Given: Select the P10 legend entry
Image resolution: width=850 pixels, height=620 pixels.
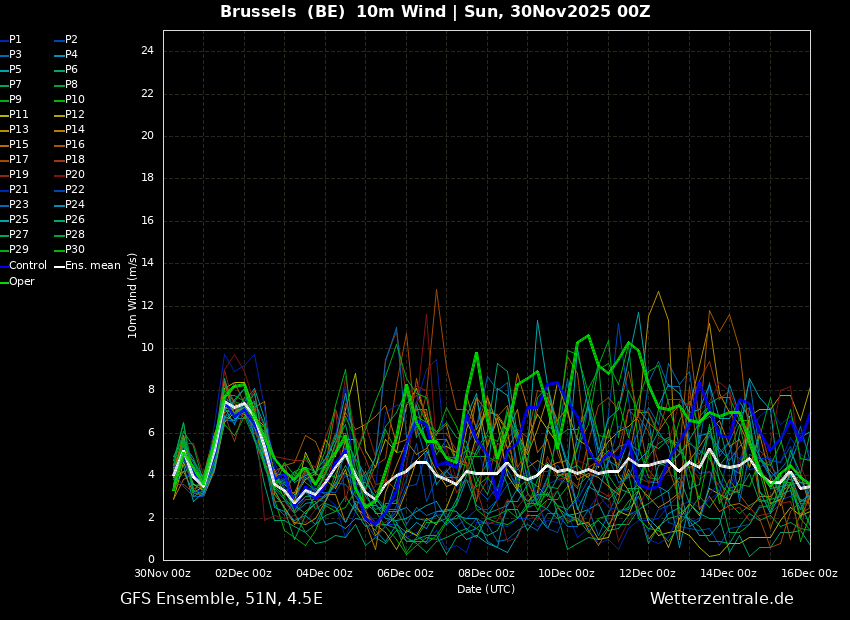Looking at the screenshot, I should click(x=75, y=100).
